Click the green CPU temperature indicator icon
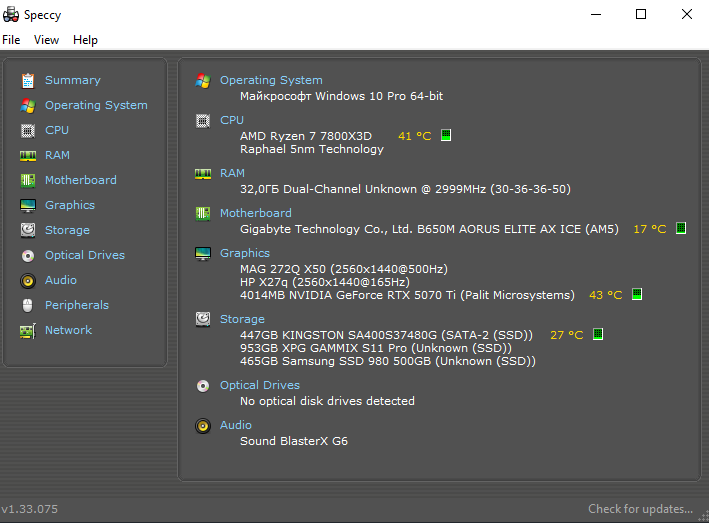This screenshot has width=709, height=523. 446,135
